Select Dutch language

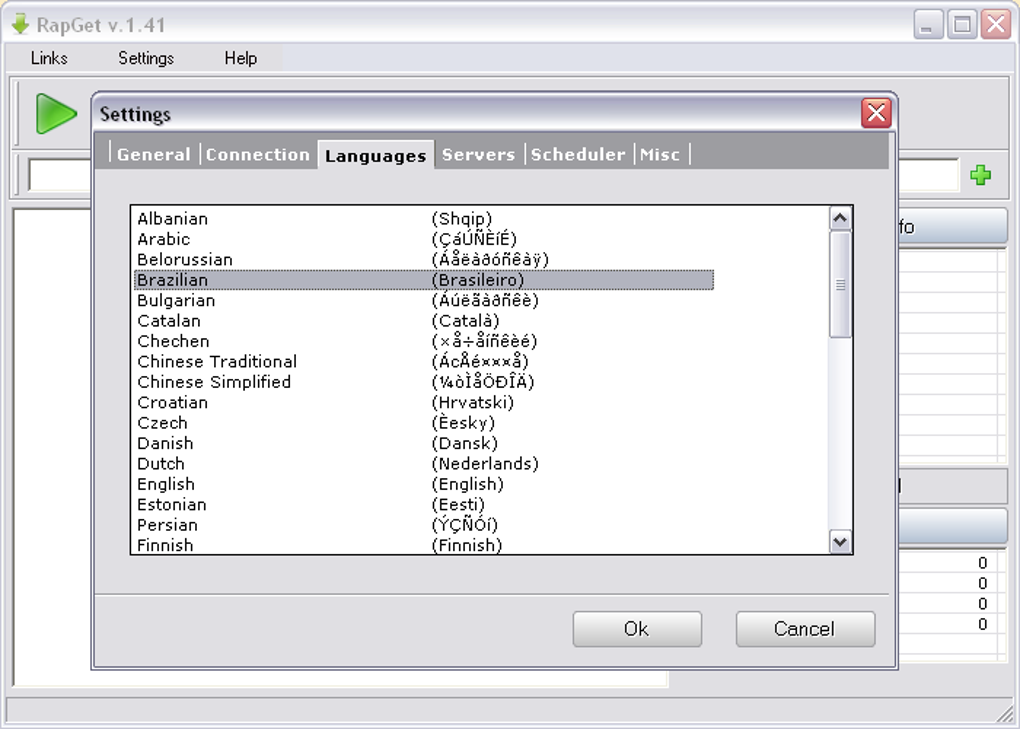pos(161,464)
